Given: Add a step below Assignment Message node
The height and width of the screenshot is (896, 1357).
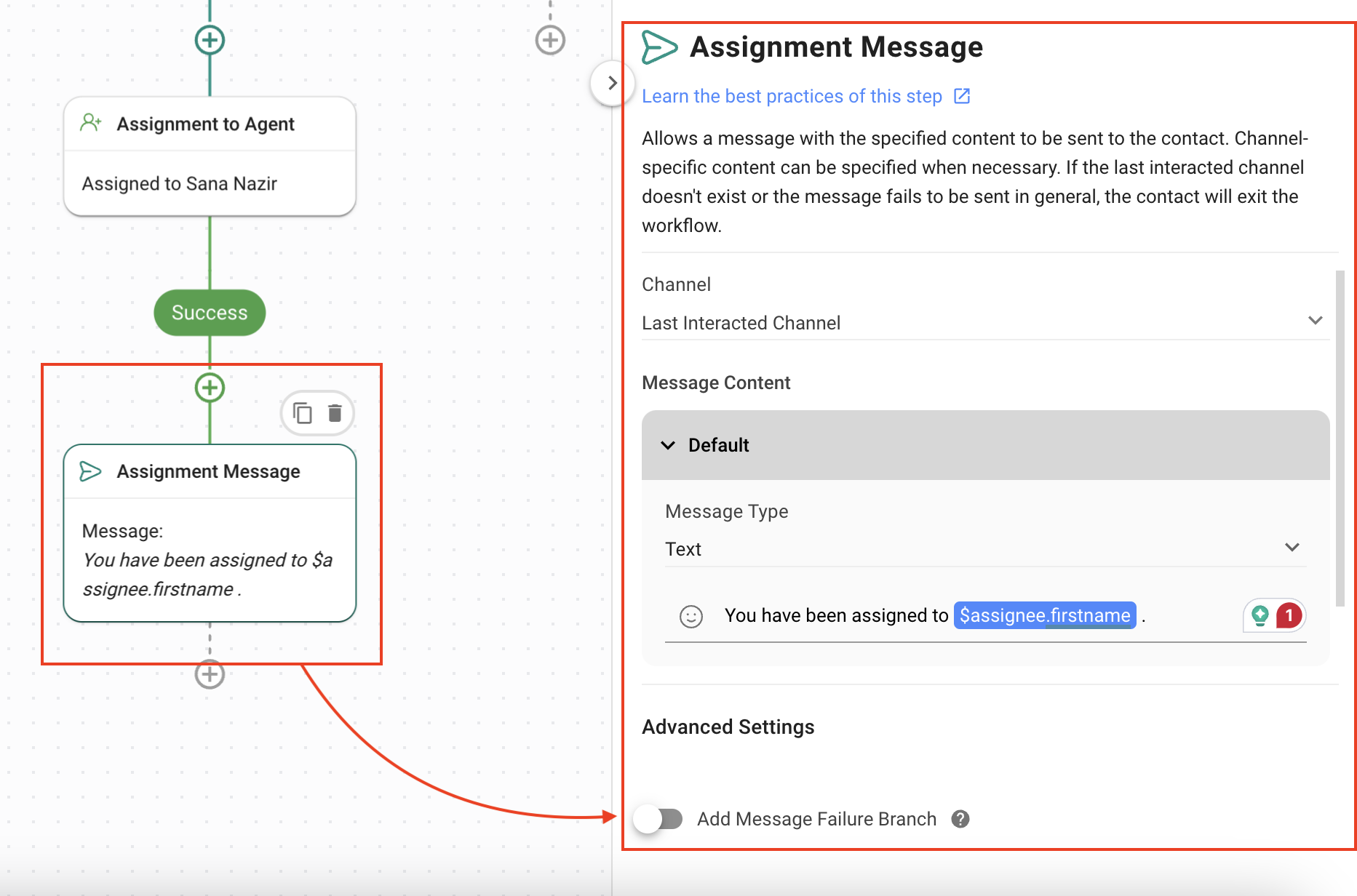Looking at the screenshot, I should [x=210, y=674].
